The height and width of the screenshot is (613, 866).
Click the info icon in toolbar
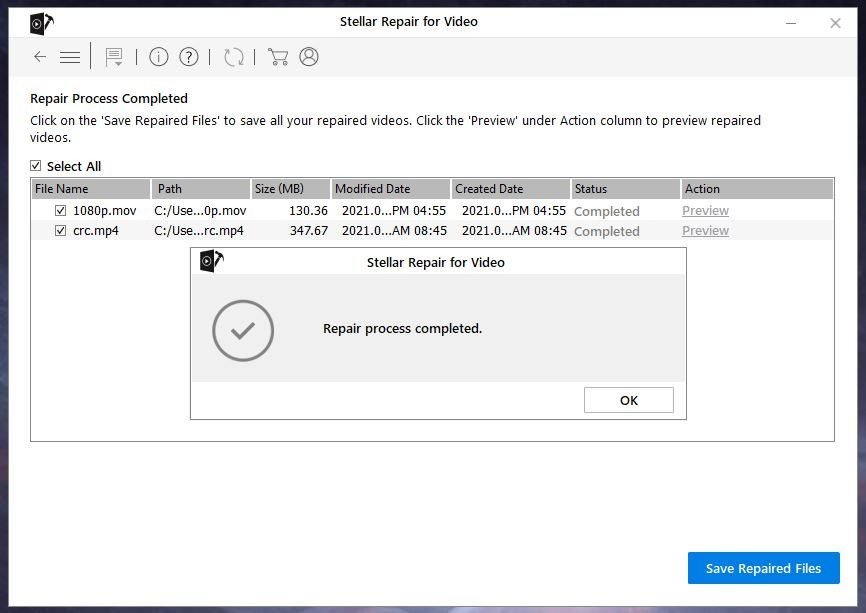click(158, 57)
